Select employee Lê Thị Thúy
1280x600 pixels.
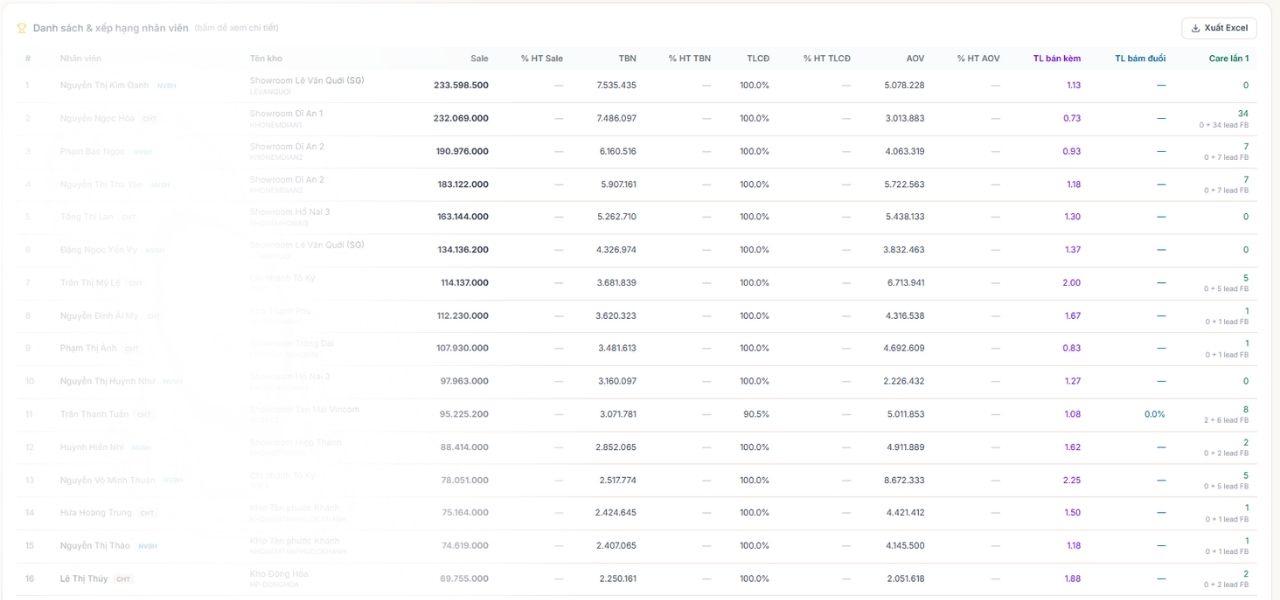(x=84, y=579)
